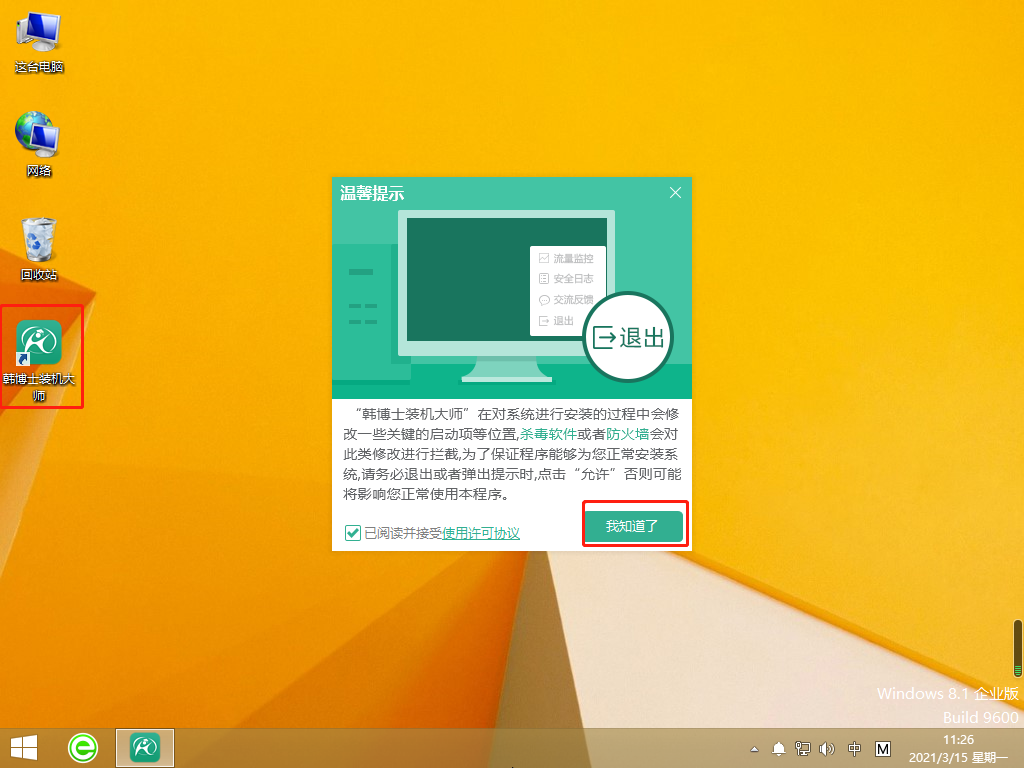Uncheck the license agreement checkbox
This screenshot has width=1024, height=768.
352,533
